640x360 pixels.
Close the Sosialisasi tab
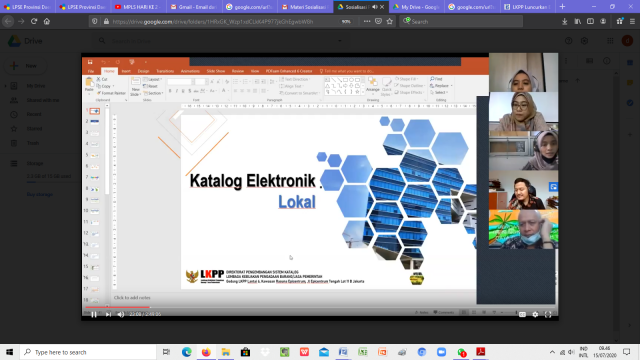coord(382,7)
